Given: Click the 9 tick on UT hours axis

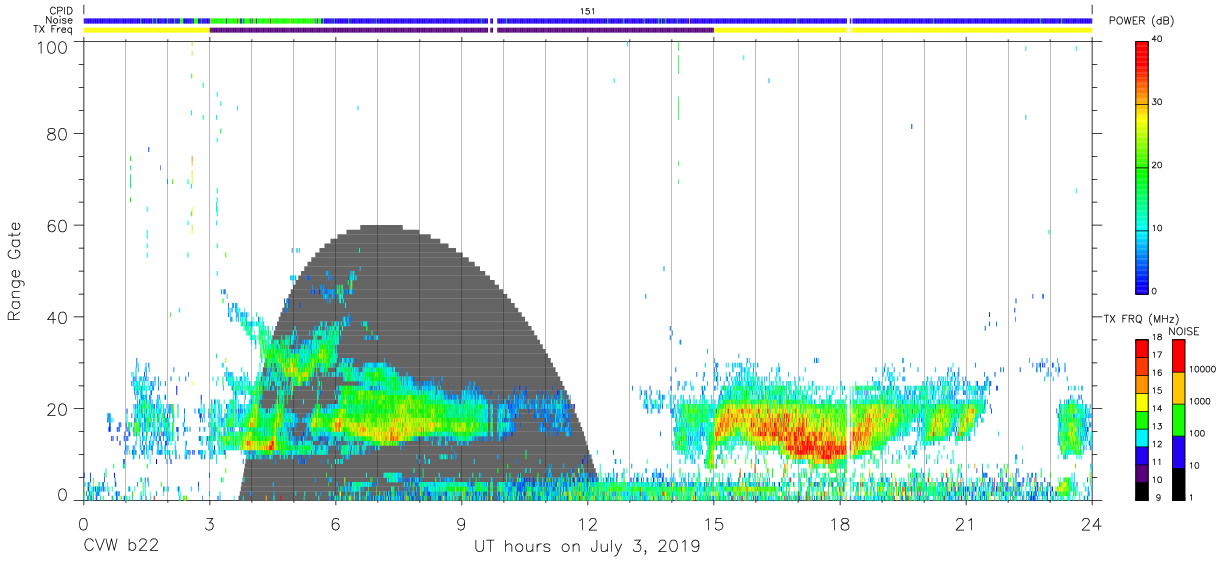Looking at the screenshot, I should 461,523.
